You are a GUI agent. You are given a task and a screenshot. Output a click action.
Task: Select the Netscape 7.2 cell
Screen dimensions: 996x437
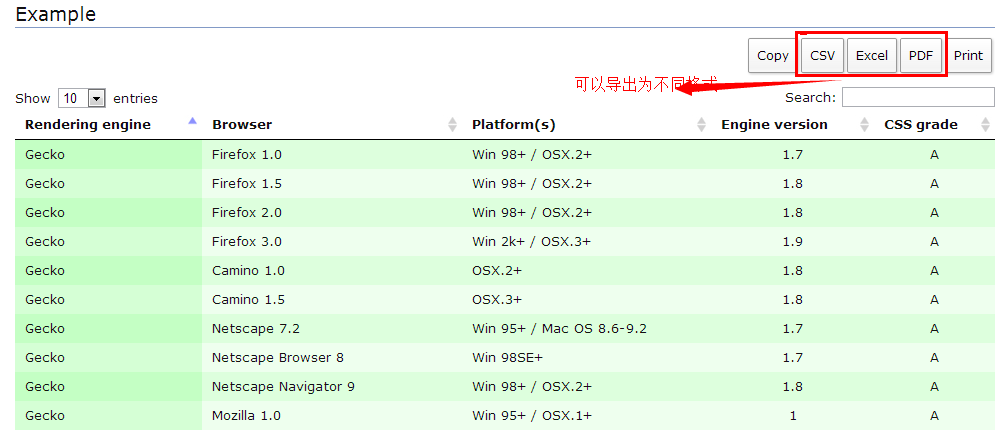click(x=332, y=328)
